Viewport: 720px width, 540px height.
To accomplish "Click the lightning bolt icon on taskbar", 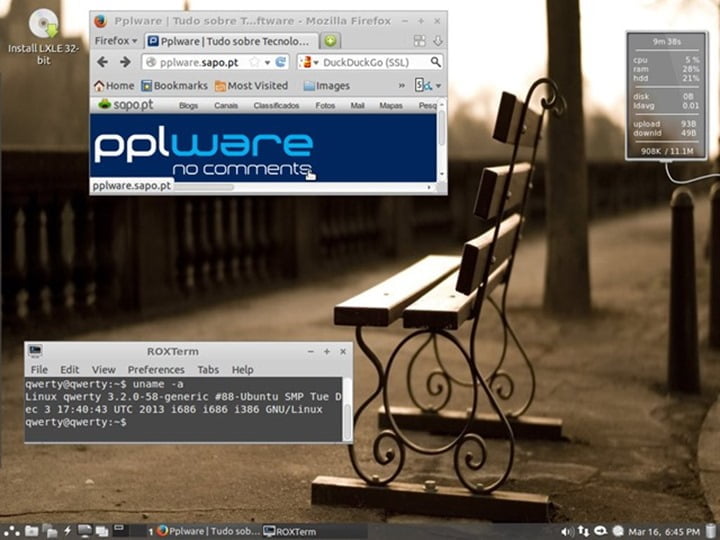I will [68, 531].
